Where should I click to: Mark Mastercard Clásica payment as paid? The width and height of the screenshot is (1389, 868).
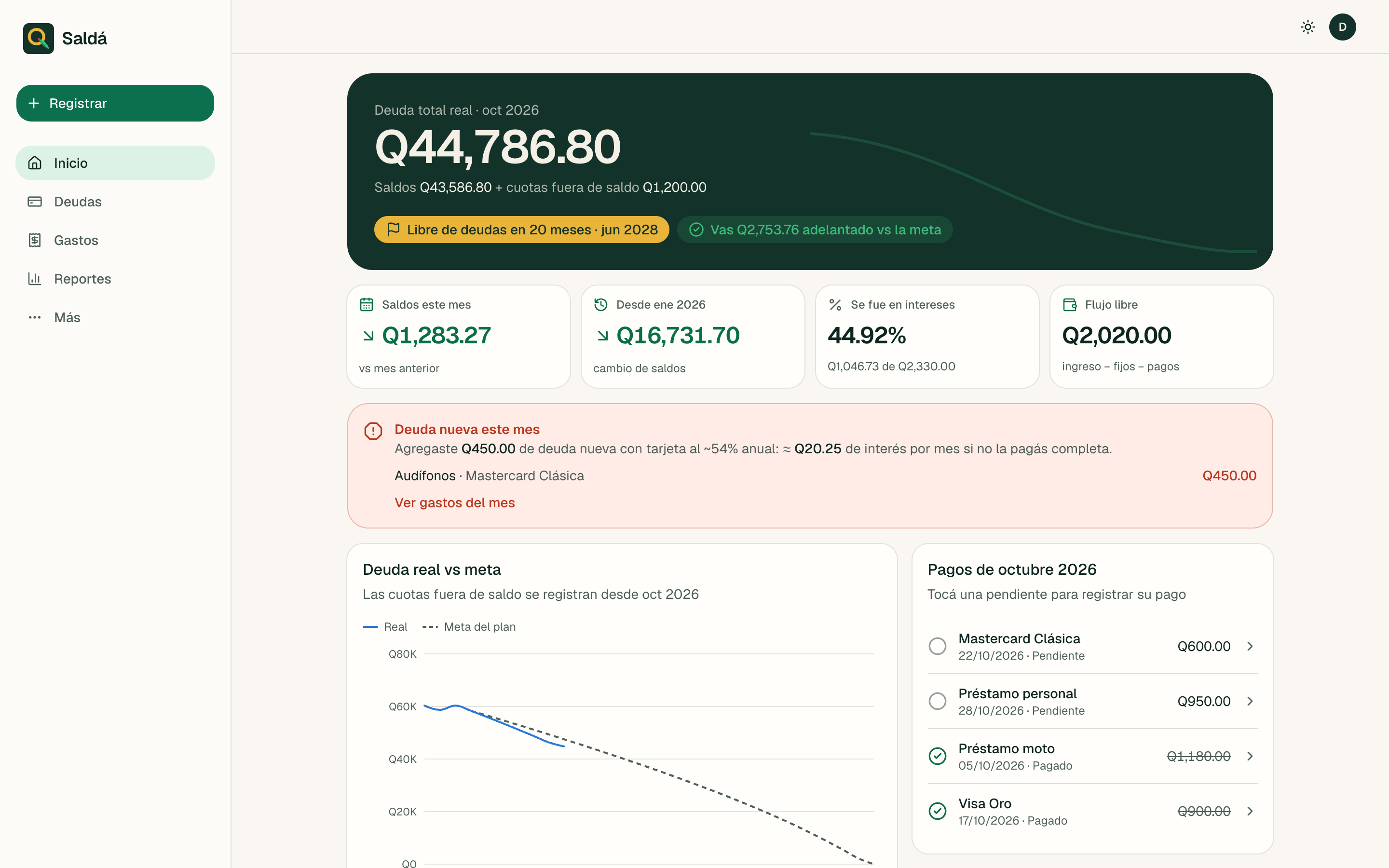[937, 646]
